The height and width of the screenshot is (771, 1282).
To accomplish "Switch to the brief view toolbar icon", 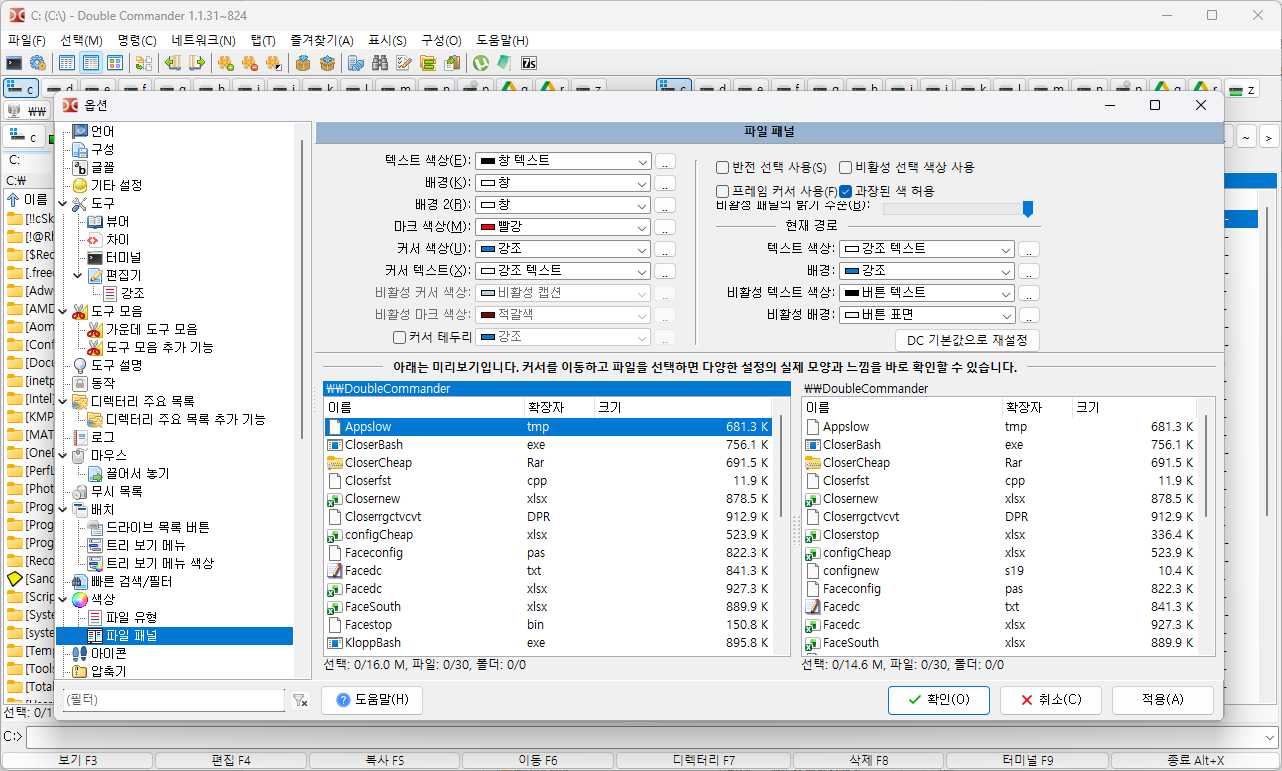I will click(x=67, y=63).
